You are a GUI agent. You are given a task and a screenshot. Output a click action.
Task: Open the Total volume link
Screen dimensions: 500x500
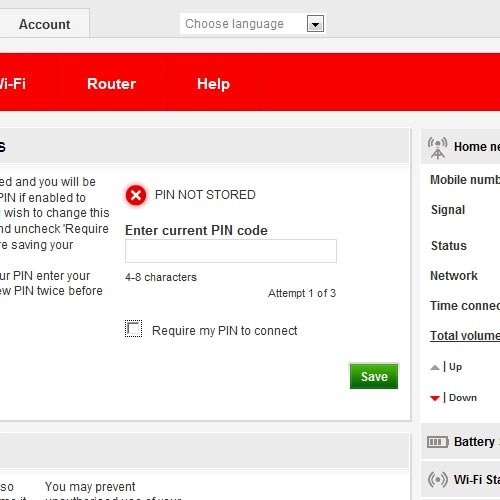pyautogui.click(x=465, y=336)
